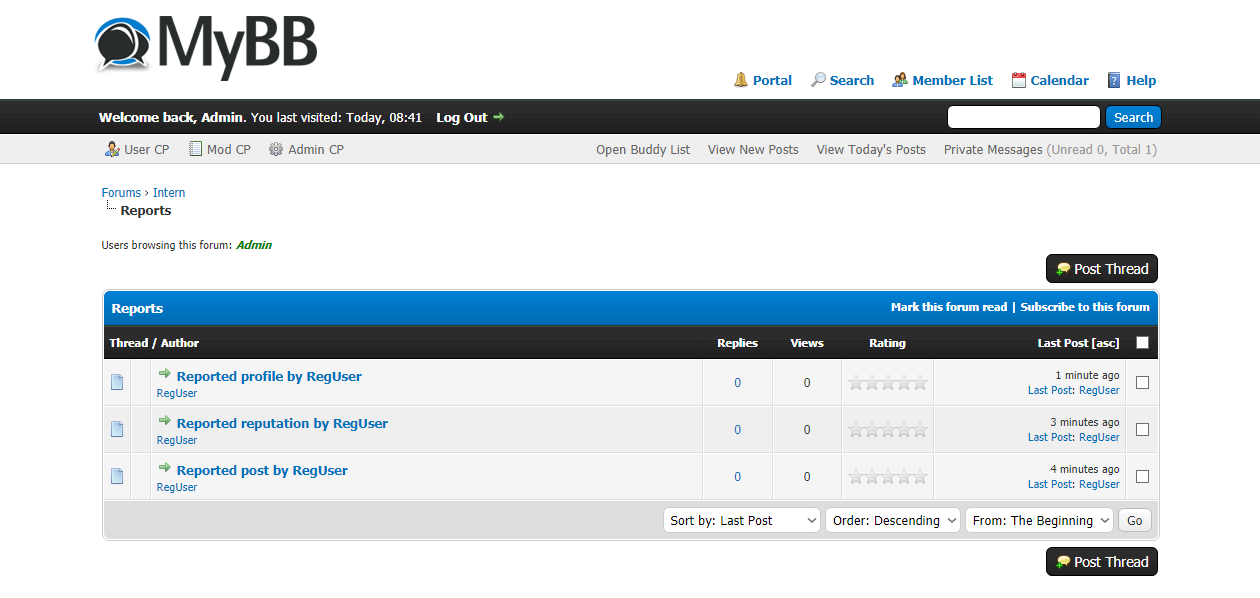Click green arrow beside Reported reputation thread
Screen dimensions: 1260x598
tap(165, 421)
